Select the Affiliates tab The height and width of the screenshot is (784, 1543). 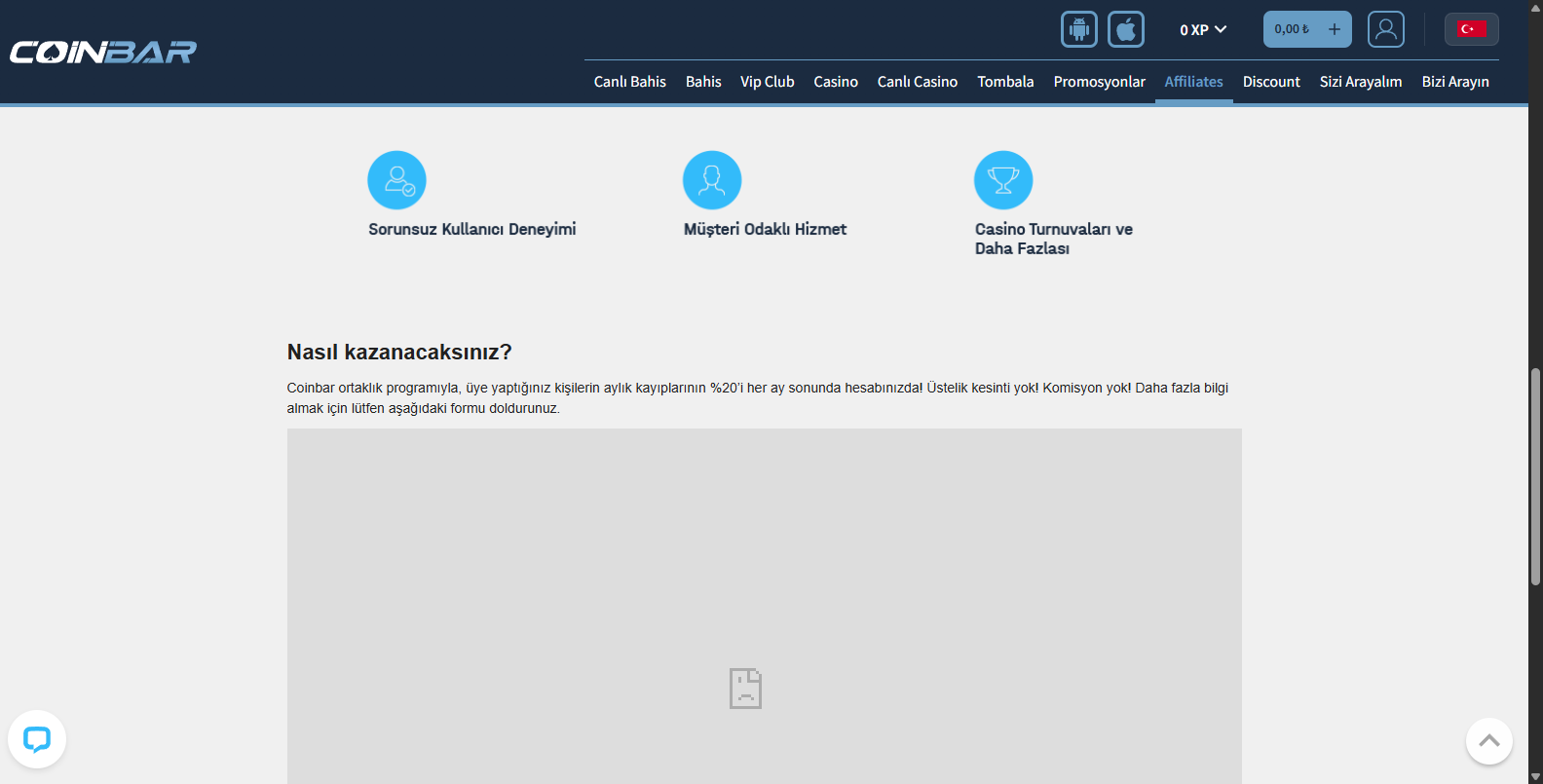(1193, 82)
